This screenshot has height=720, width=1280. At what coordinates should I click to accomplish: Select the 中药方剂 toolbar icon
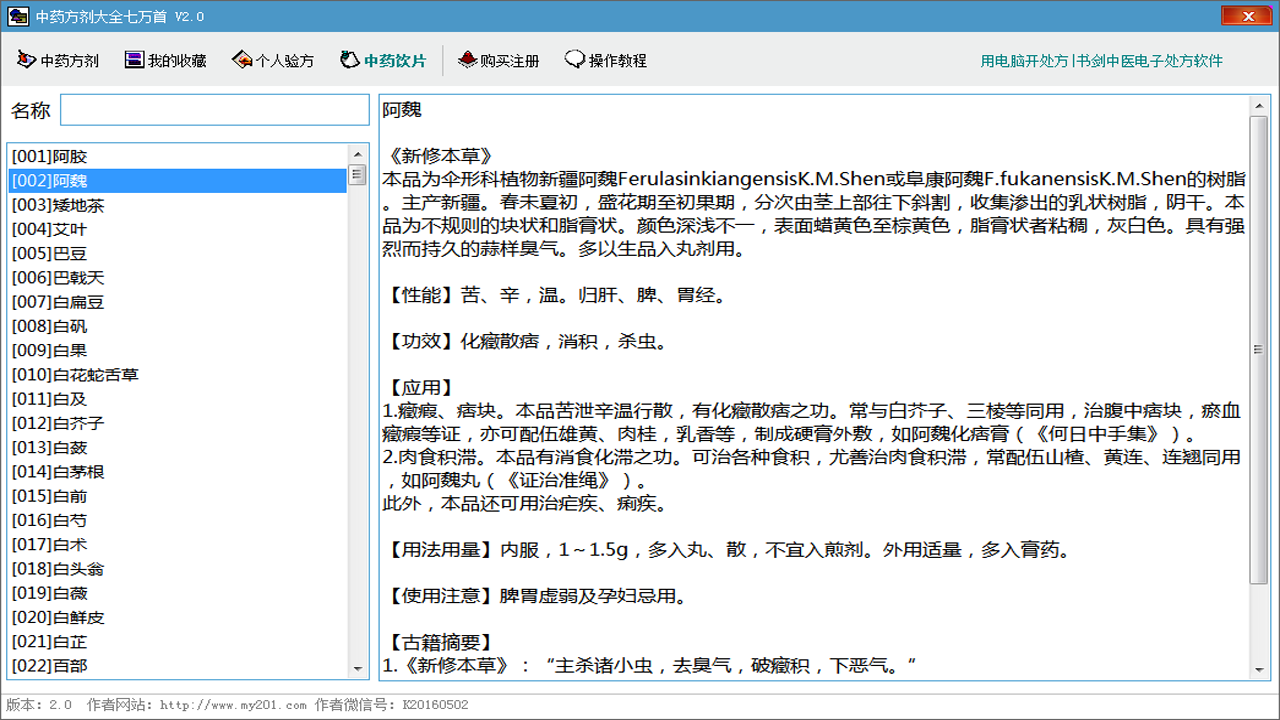(x=25, y=60)
